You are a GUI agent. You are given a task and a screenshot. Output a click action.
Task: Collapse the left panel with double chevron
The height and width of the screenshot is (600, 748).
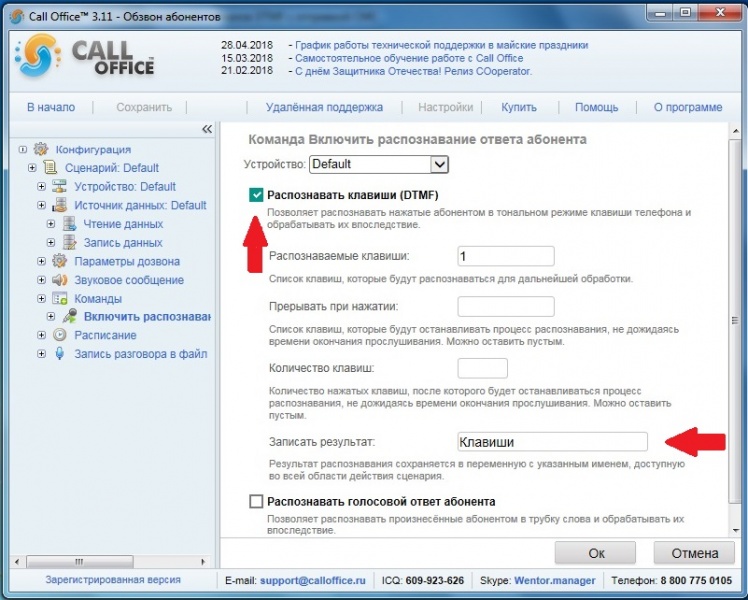(207, 129)
